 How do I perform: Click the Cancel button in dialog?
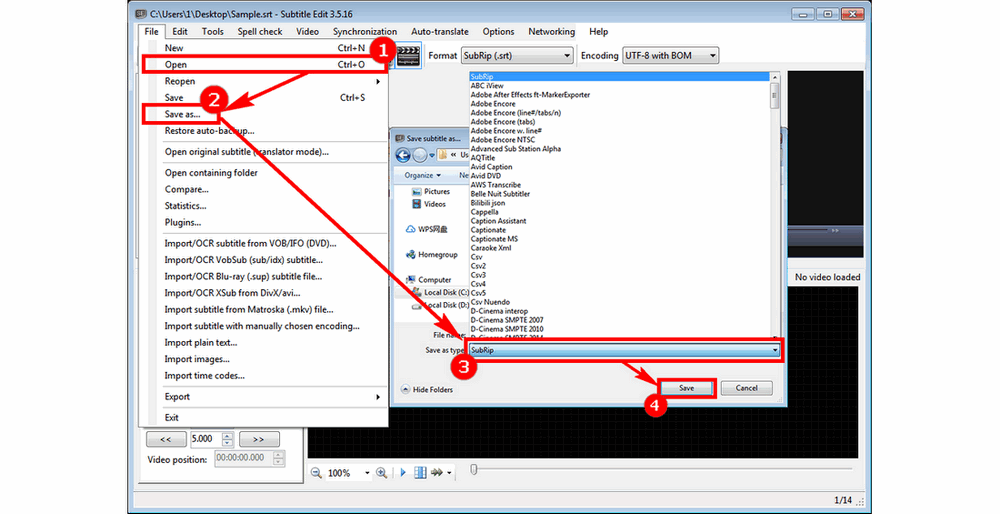pyautogui.click(x=746, y=388)
